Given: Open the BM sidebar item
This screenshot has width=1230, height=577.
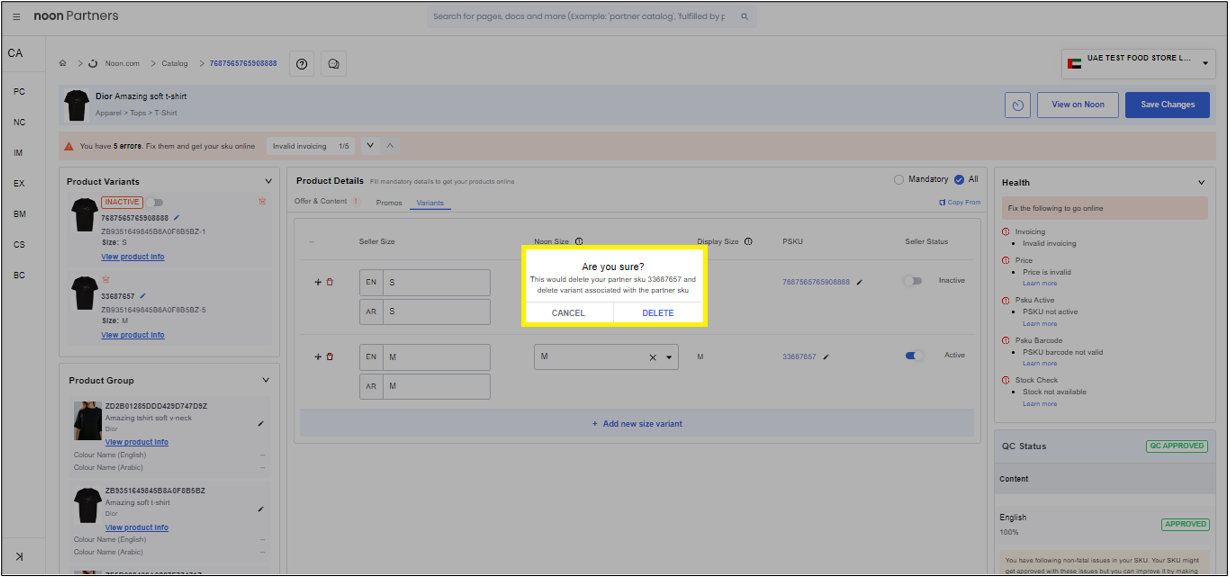Looking at the screenshot, I should pos(20,214).
